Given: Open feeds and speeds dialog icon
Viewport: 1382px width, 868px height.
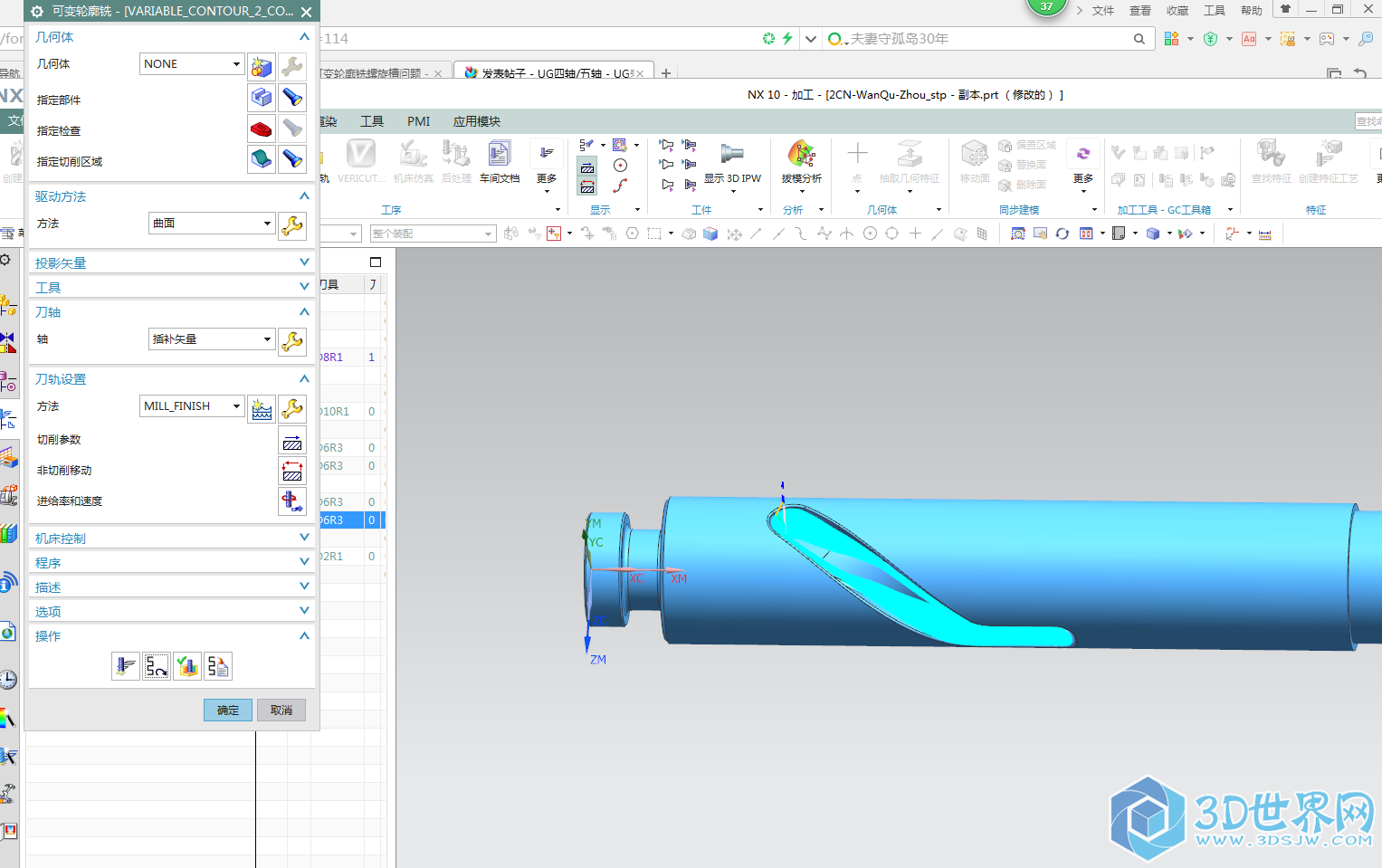Looking at the screenshot, I should (x=292, y=501).
